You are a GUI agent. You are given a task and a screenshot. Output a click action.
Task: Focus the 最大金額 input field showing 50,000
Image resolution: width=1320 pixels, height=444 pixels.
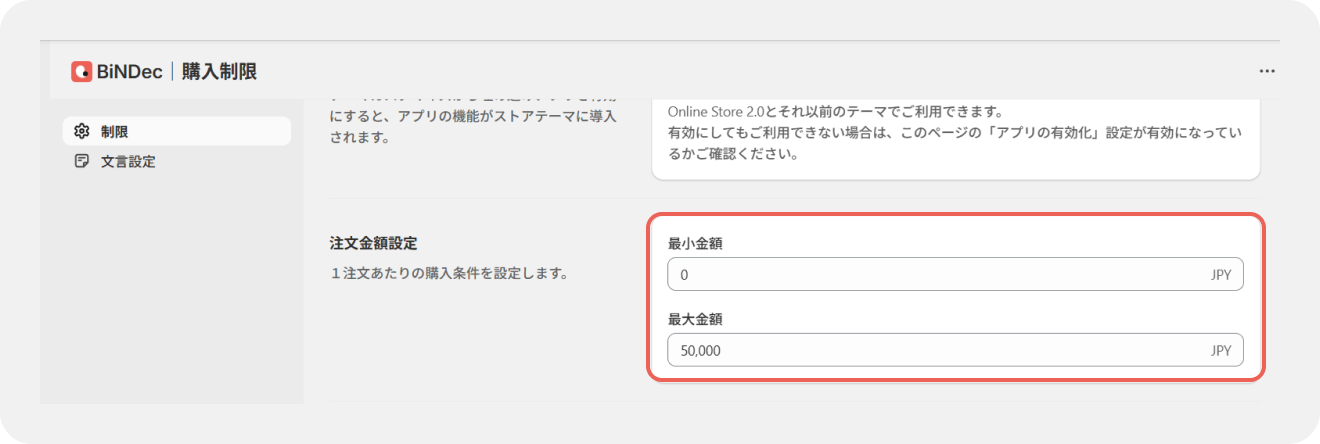click(955, 350)
